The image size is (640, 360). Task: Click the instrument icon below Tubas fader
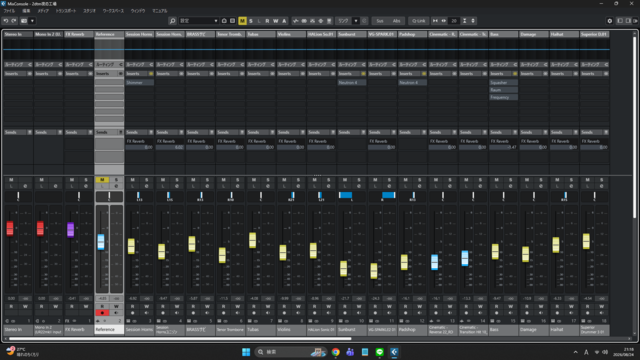pyautogui.click(x=250, y=321)
